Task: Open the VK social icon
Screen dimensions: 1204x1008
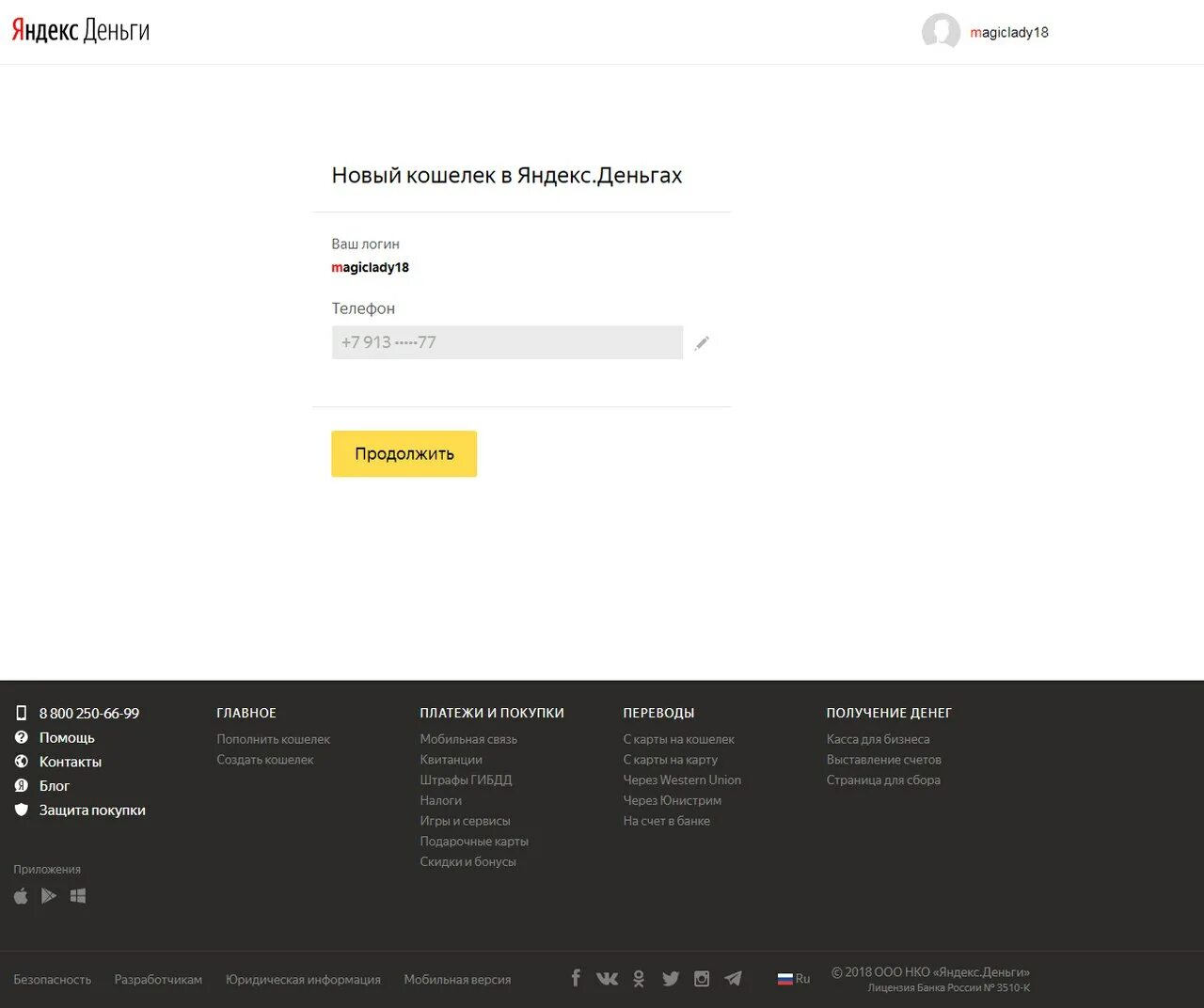Action: pos(608,979)
